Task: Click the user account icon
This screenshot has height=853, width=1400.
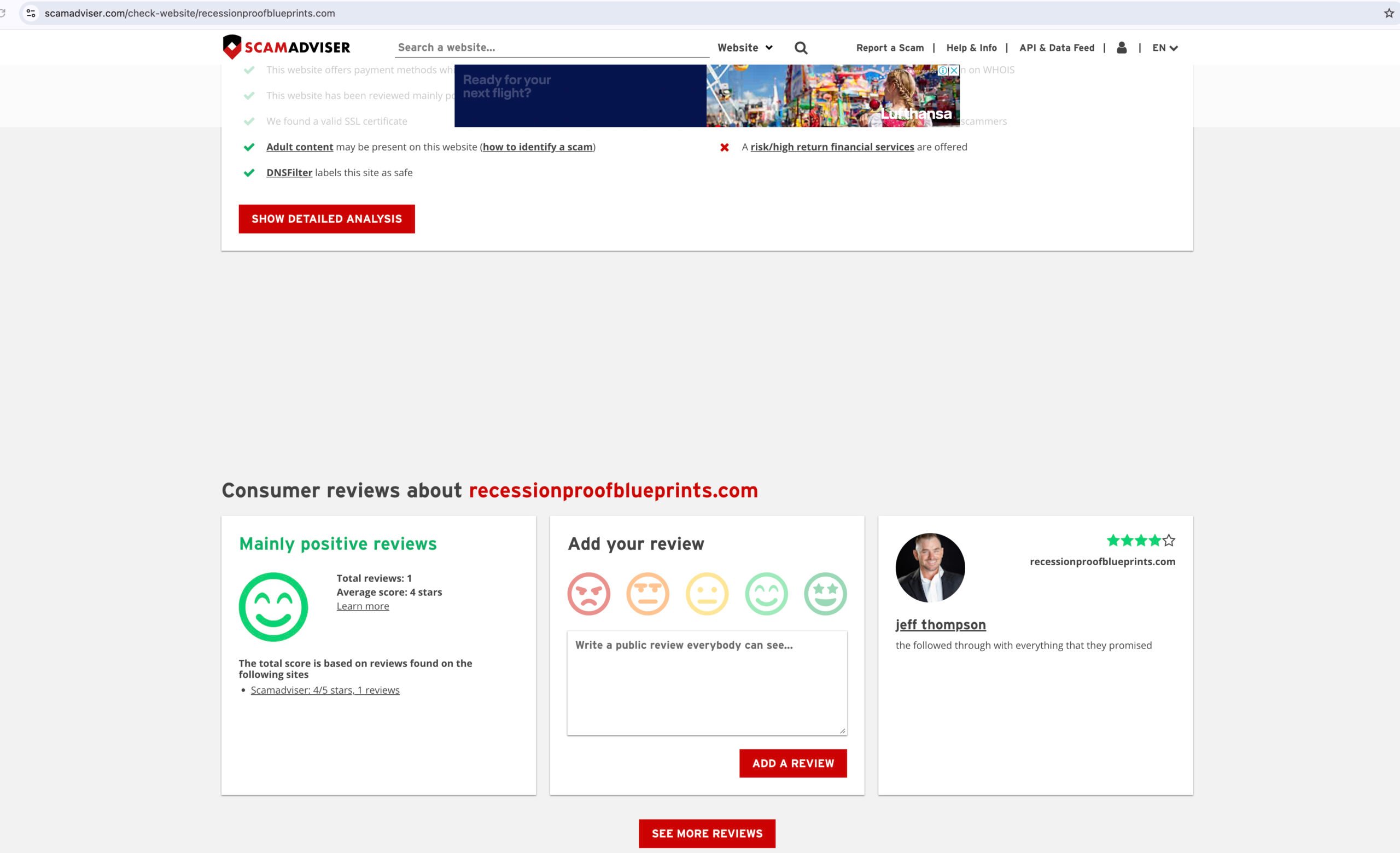Action: (1122, 47)
